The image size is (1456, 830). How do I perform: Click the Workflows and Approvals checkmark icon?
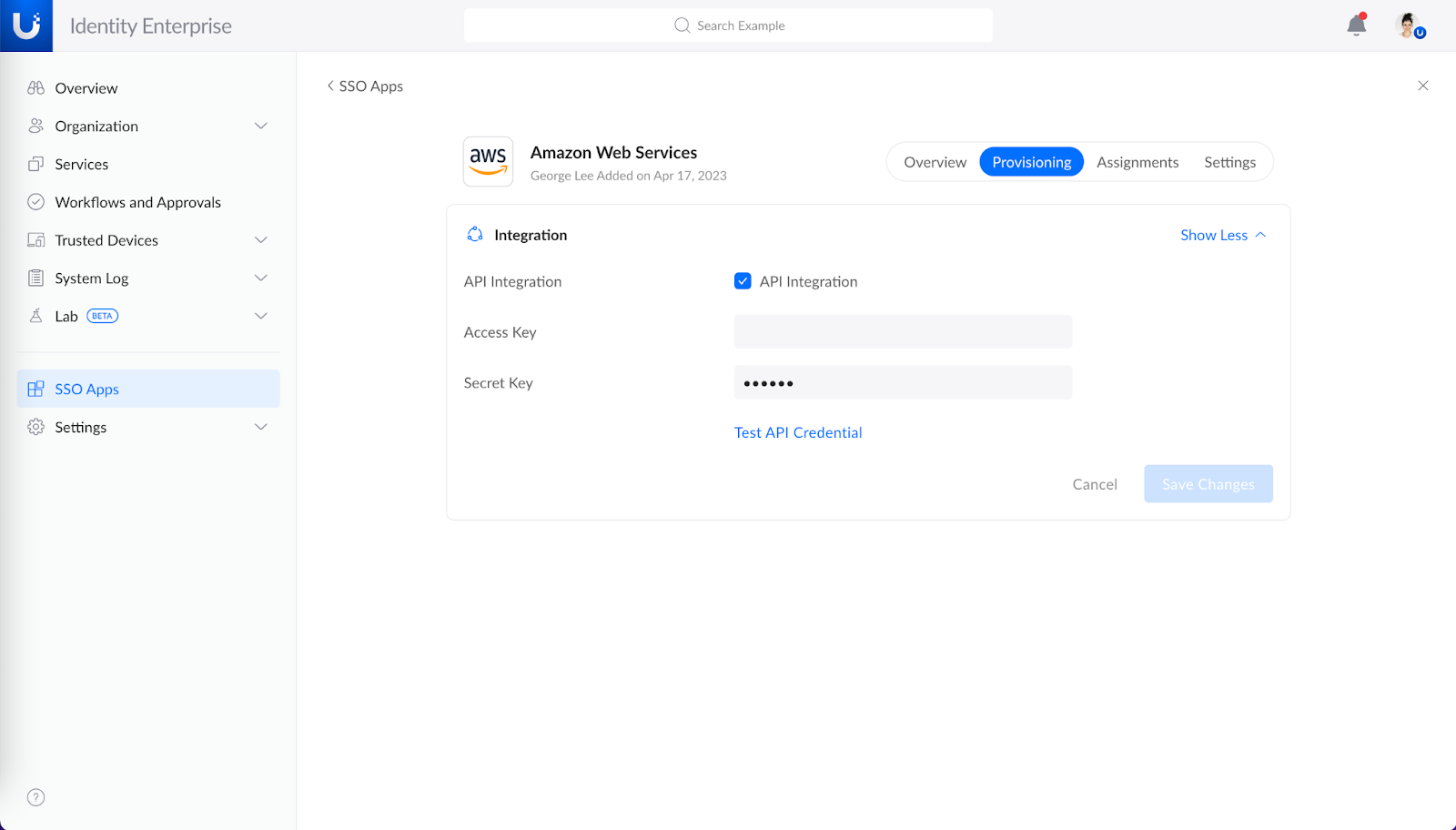click(36, 202)
